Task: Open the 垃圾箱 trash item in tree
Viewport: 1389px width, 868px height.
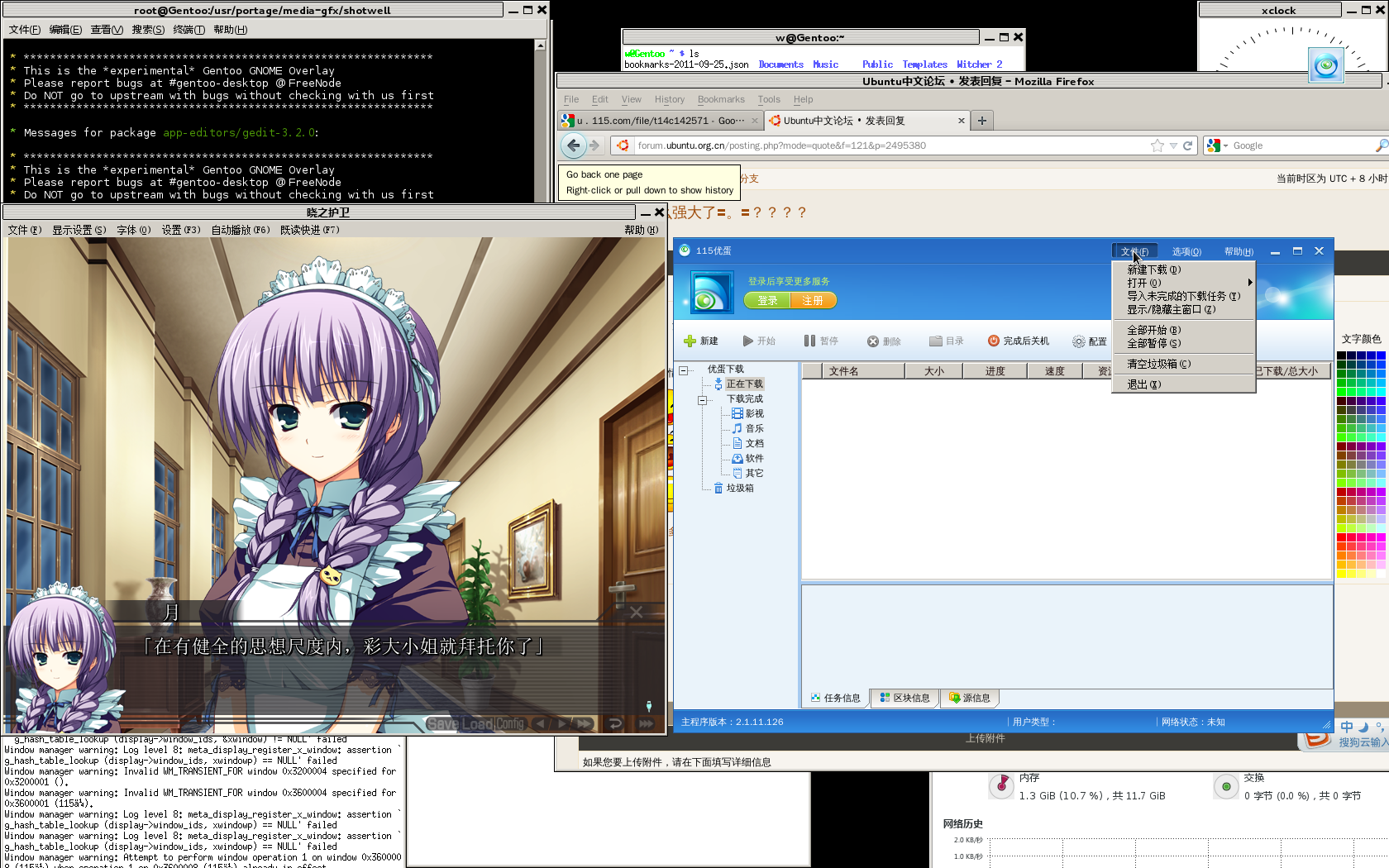Action: (734, 488)
